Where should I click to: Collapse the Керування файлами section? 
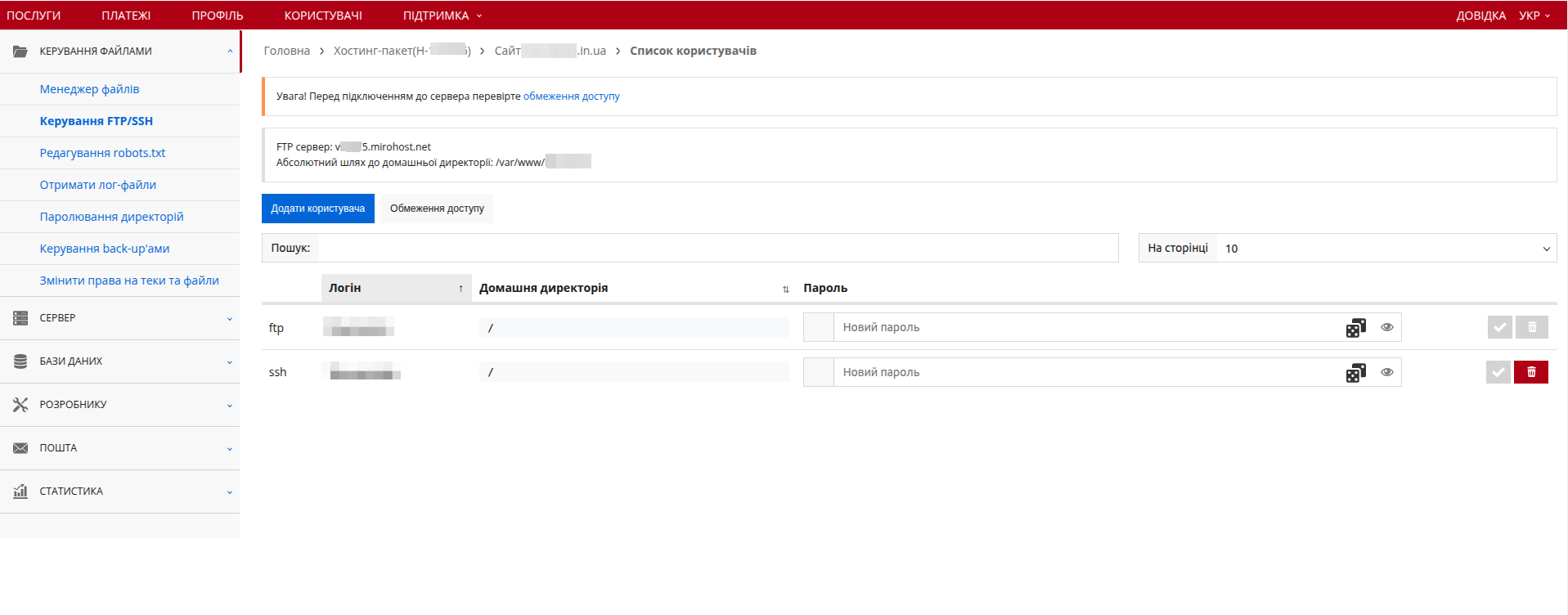(230, 51)
